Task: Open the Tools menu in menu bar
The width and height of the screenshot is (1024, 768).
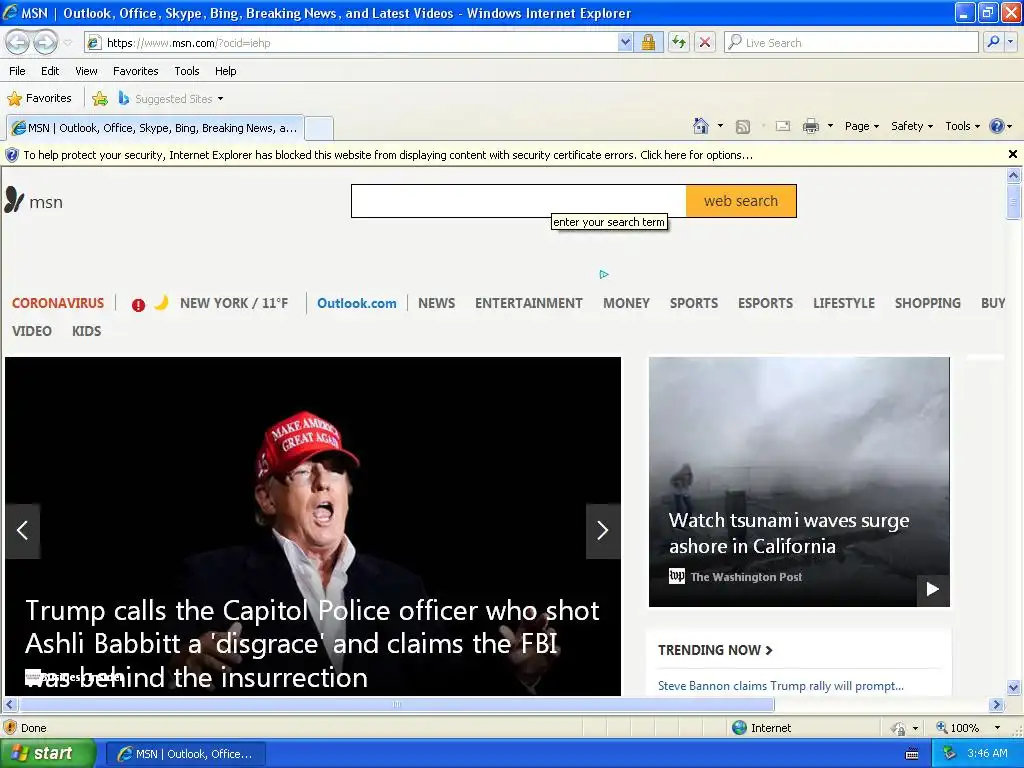Action: 187,71
